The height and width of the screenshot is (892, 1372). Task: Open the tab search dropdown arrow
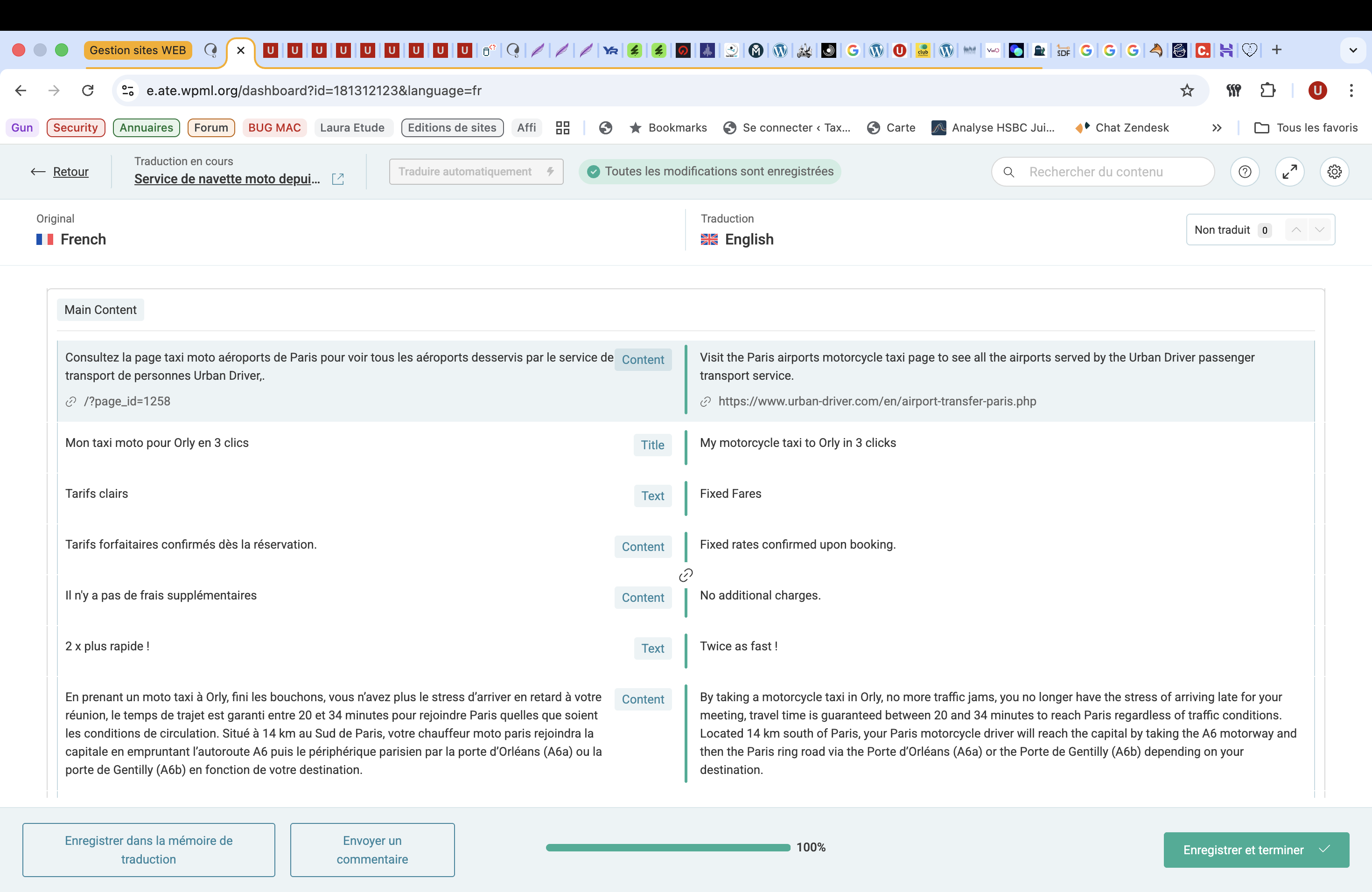(x=1353, y=50)
